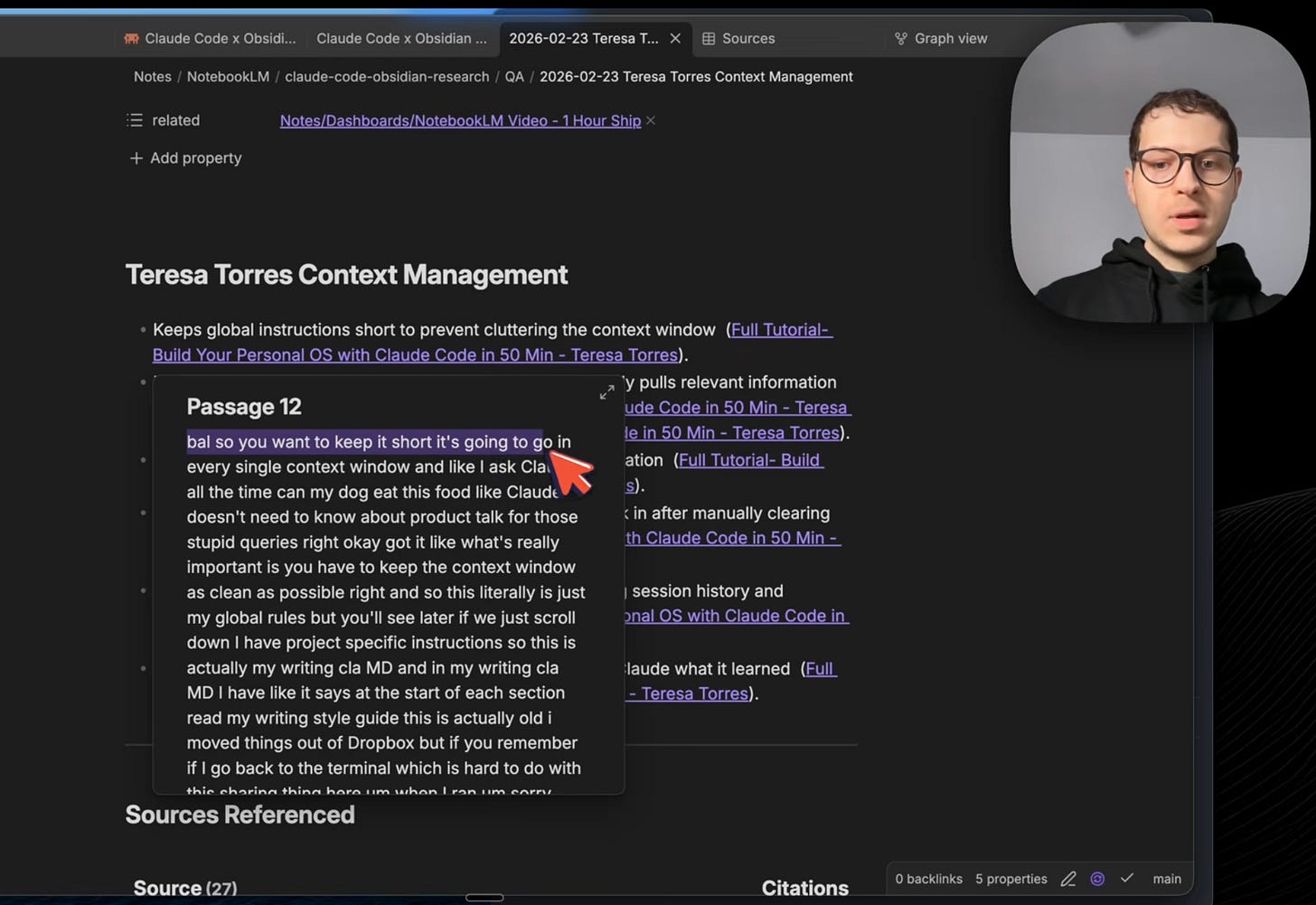Toggle editing mode with status bar pencil icon
This screenshot has height=905, width=1316.
click(1068, 879)
